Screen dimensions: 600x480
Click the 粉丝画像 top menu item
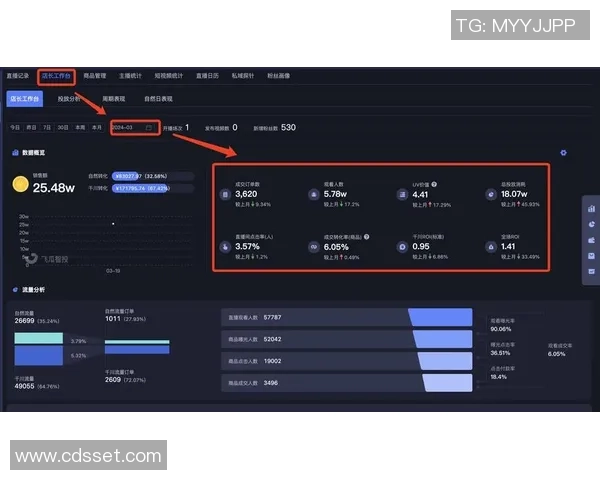coord(279,75)
